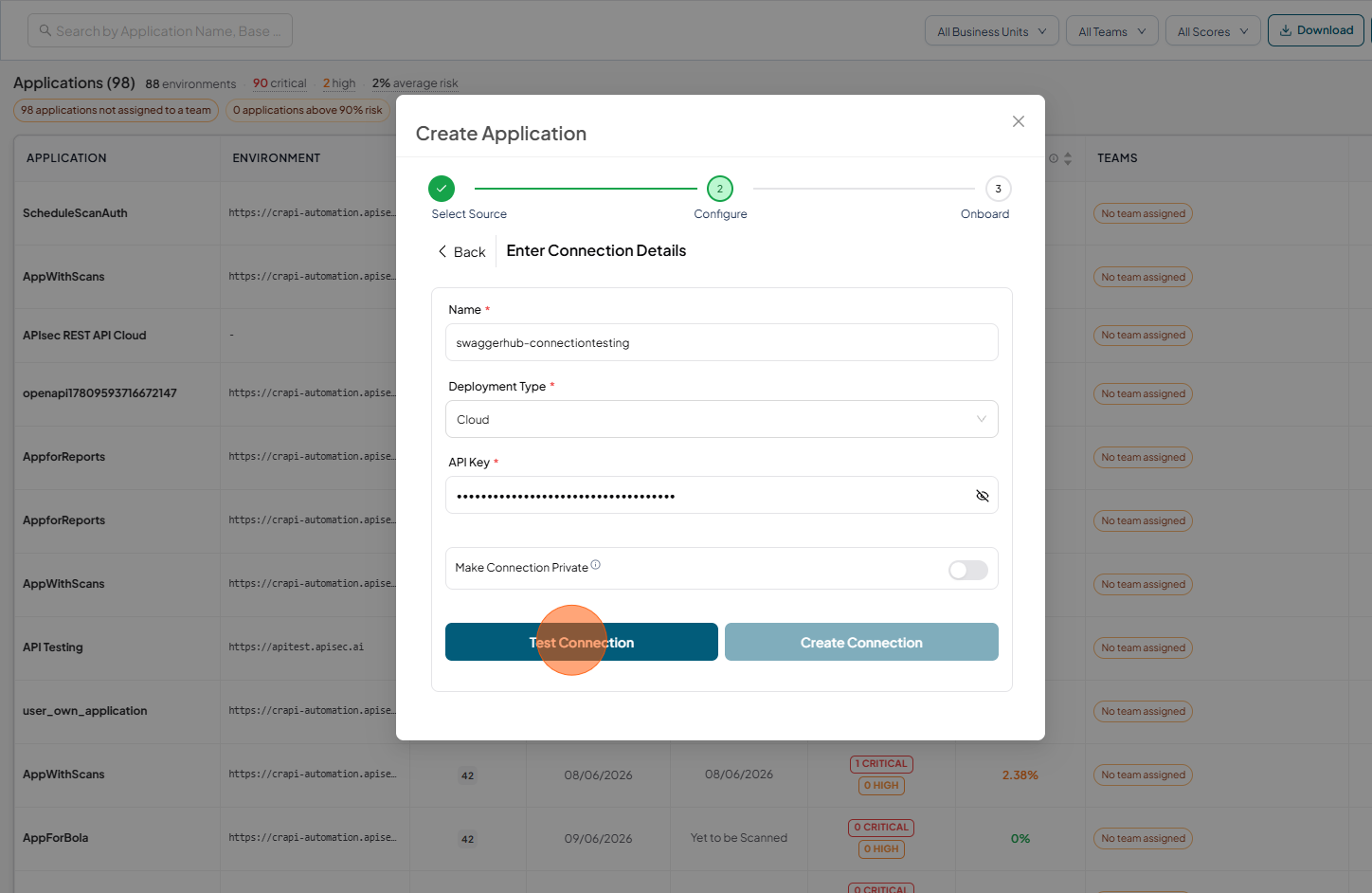Click the Create Connection button
Viewport: 1372px width, 893px height.
coord(861,642)
